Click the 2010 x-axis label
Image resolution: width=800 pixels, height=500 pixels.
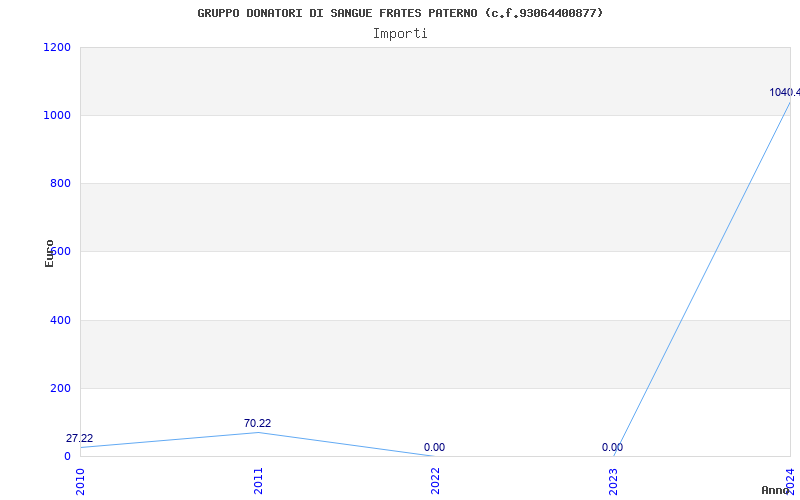click(x=80, y=481)
